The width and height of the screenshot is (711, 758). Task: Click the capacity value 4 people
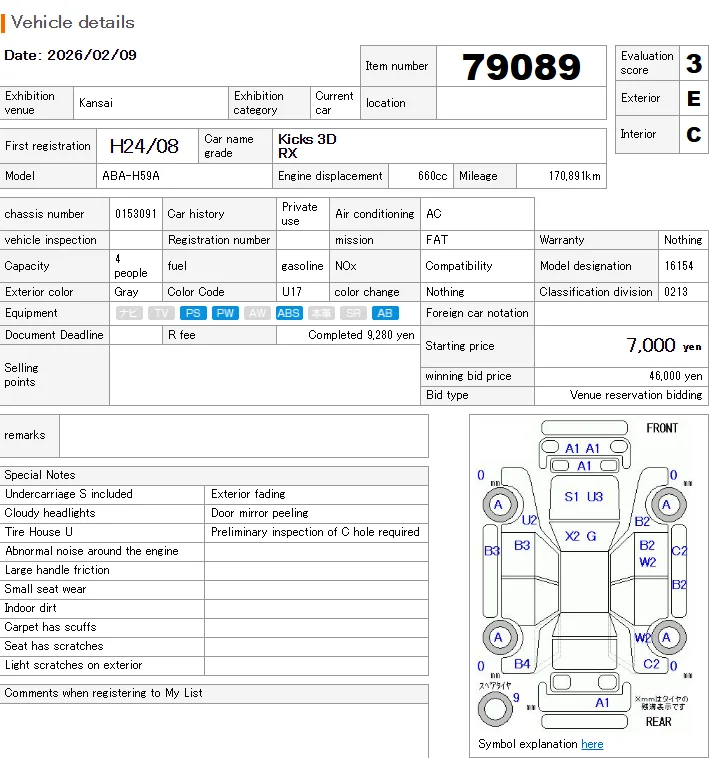pyautogui.click(x=131, y=266)
